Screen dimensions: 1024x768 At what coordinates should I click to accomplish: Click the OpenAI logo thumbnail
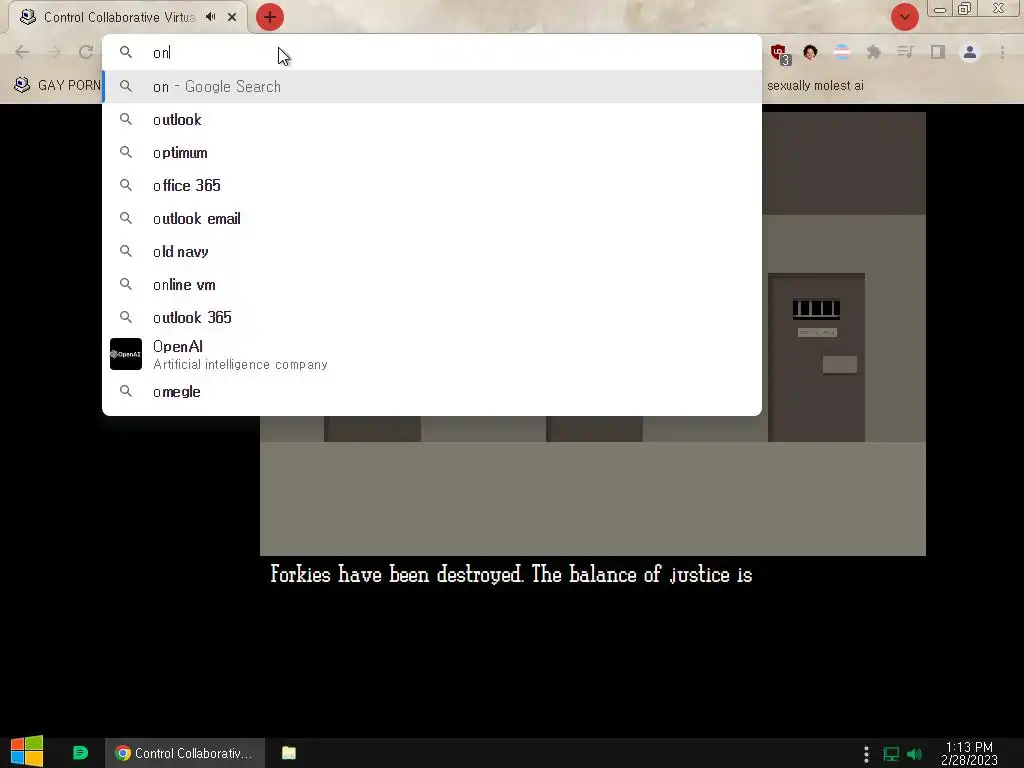pos(125,354)
